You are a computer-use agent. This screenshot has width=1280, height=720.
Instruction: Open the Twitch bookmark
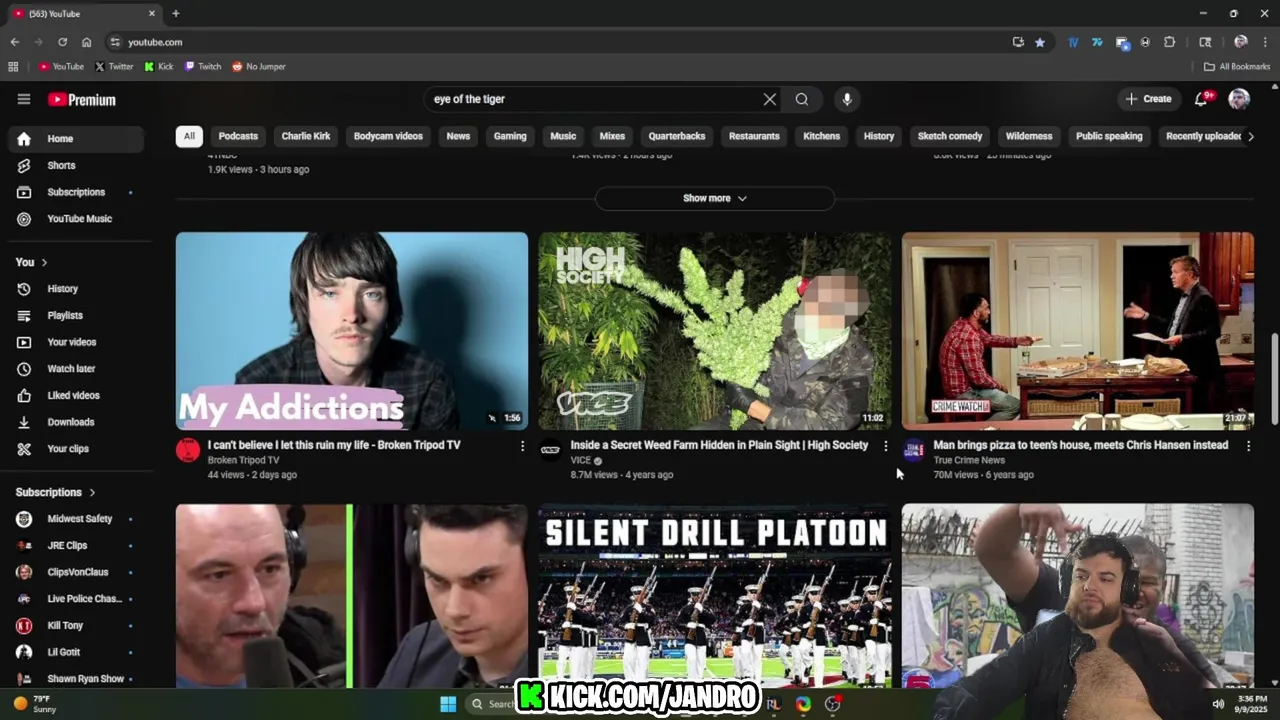tap(203, 66)
